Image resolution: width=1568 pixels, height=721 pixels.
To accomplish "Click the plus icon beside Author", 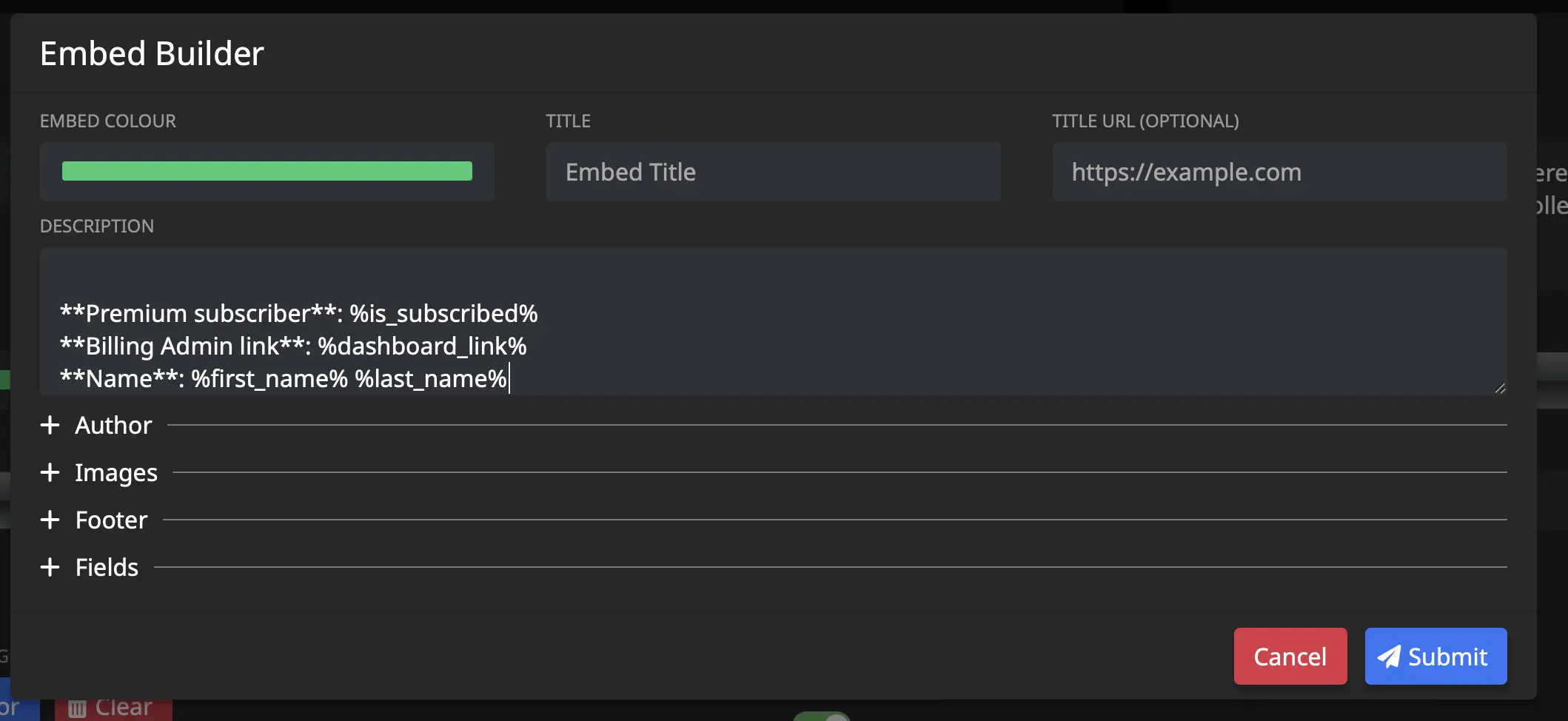I will pos(50,424).
